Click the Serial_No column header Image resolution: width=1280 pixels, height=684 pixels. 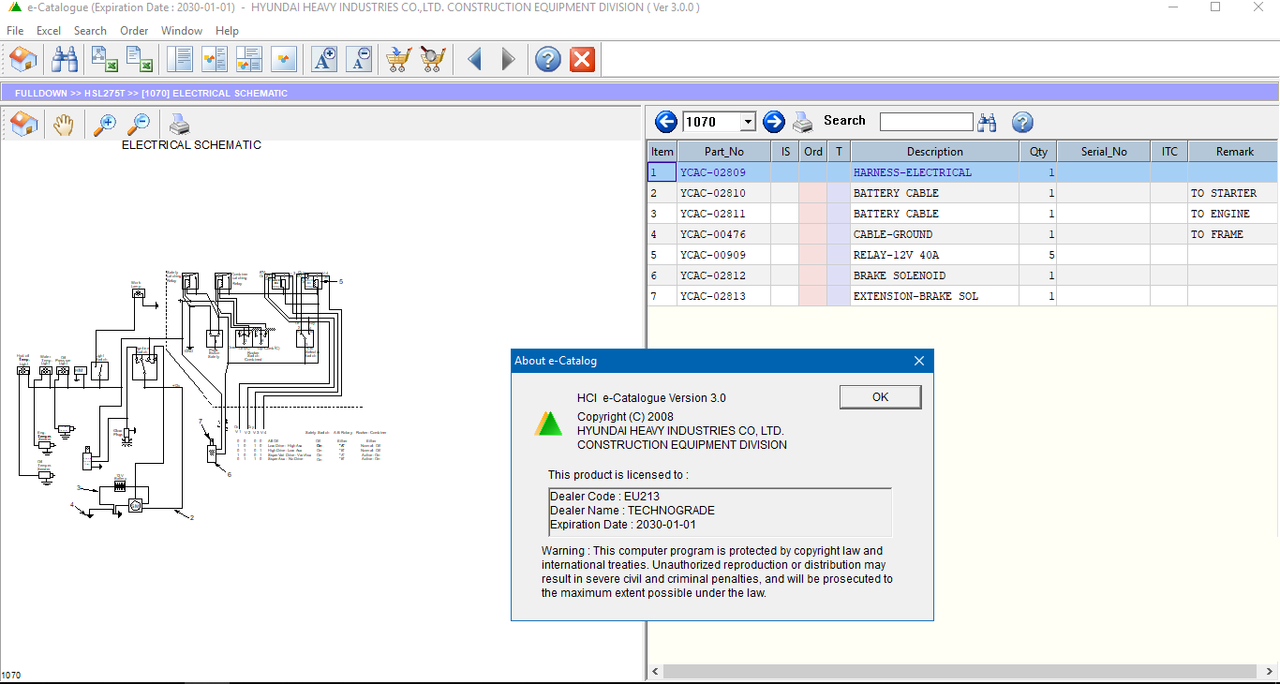(x=1104, y=152)
